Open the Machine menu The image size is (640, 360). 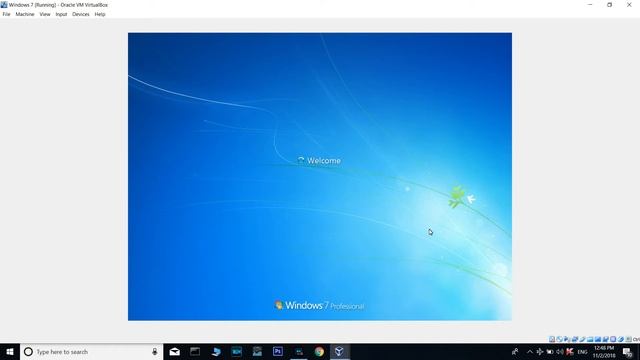coord(24,14)
